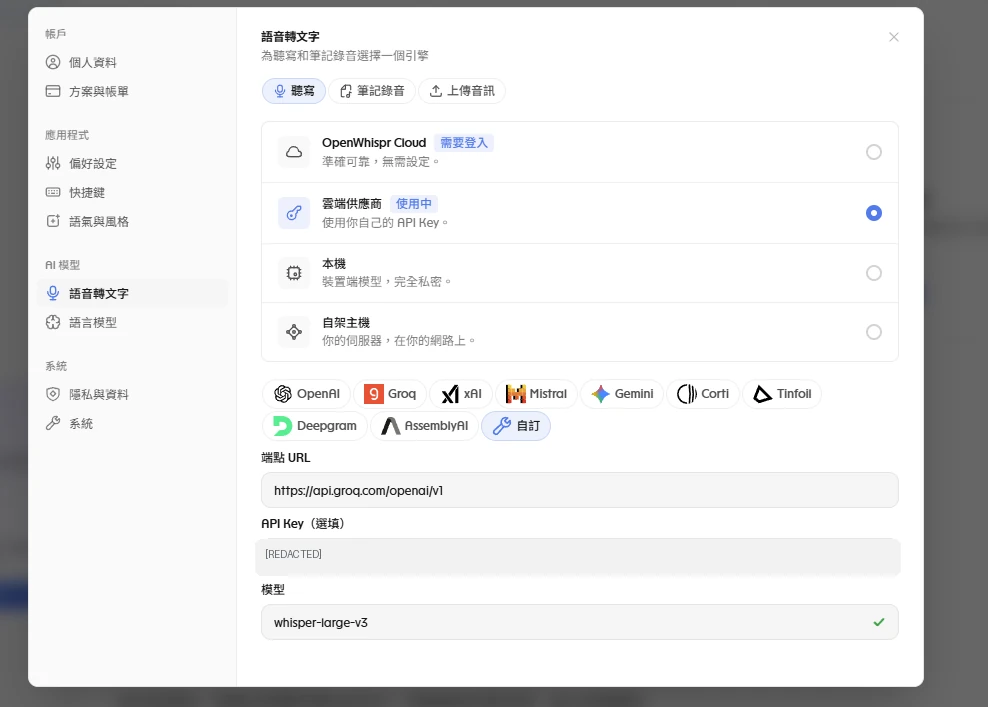The image size is (988, 707).
Task: Click the 準確可靠，無需設定 description
Action: coord(380,162)
